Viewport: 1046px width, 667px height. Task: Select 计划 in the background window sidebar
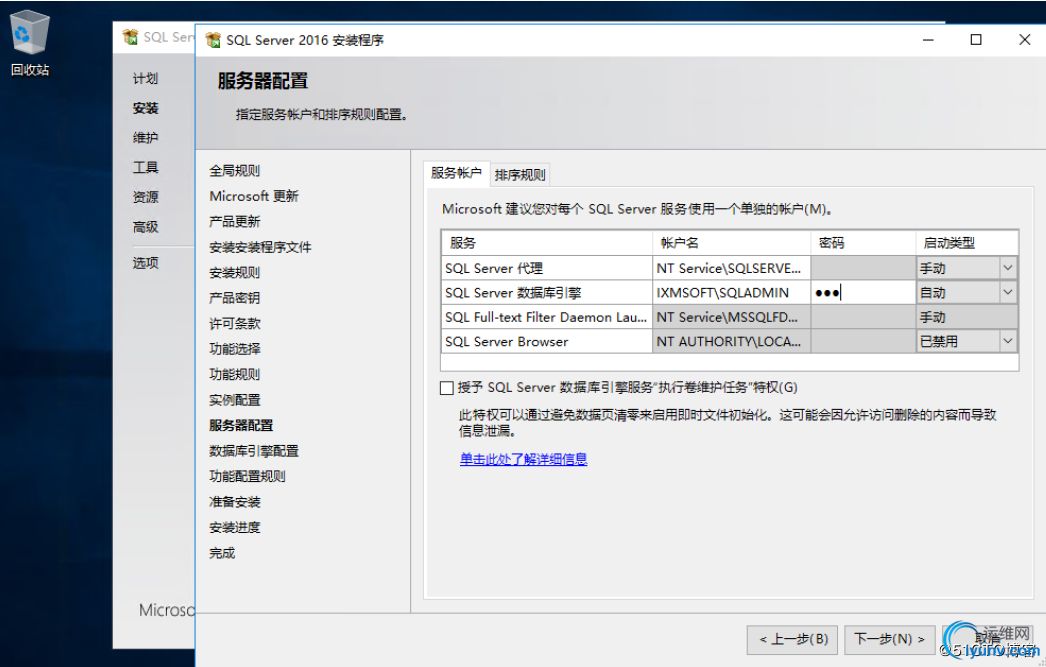145,79
